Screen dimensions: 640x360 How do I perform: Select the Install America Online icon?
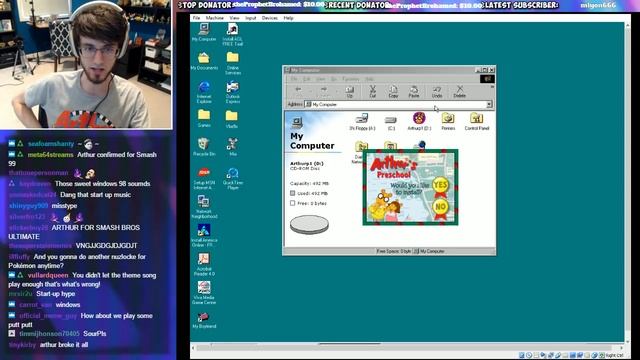pyautogui.click(x=204, y=236)
